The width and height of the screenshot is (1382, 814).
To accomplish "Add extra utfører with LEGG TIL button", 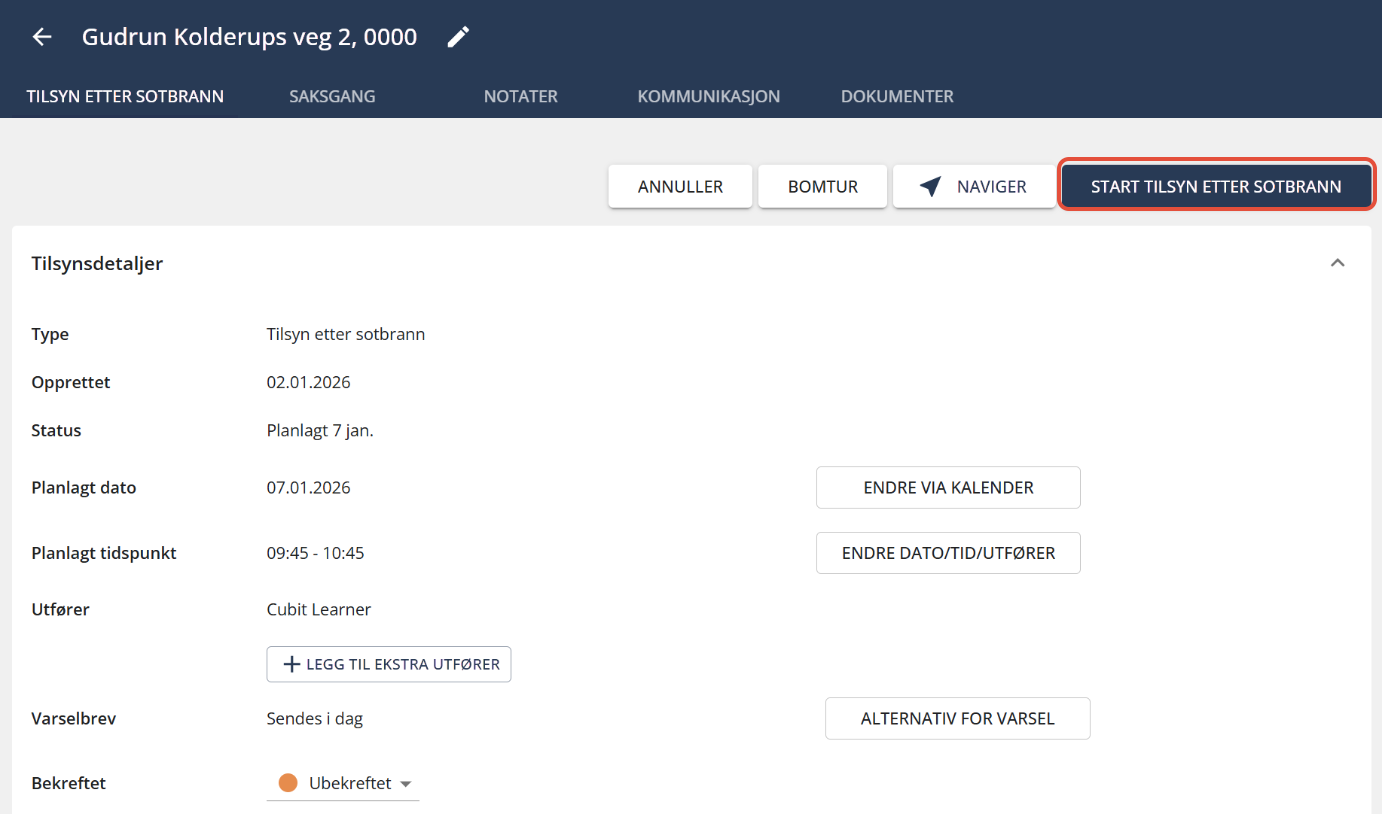I will click(x=389, y=664).
